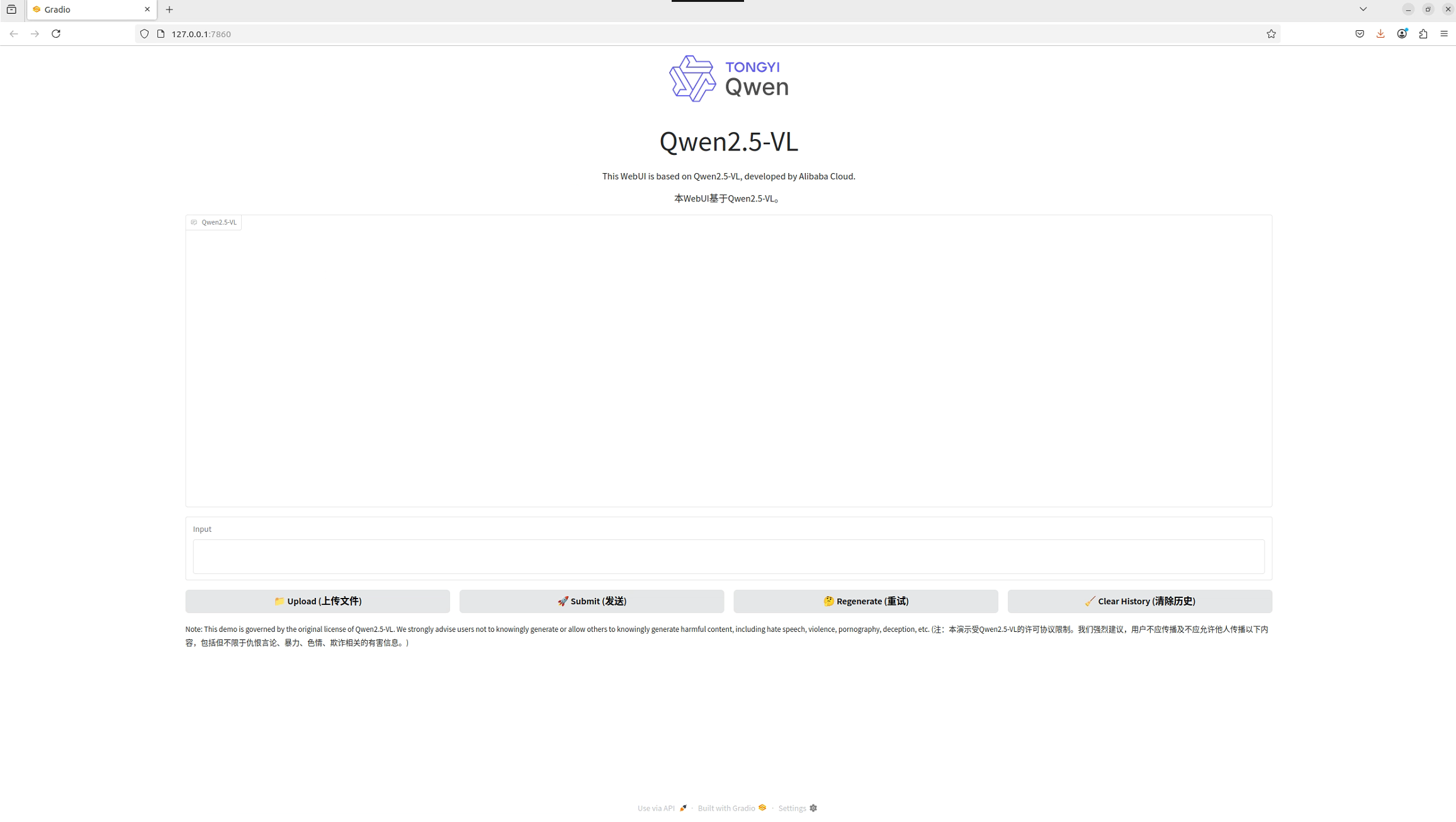Open the Firefox account profile icon

[1402, 34]
